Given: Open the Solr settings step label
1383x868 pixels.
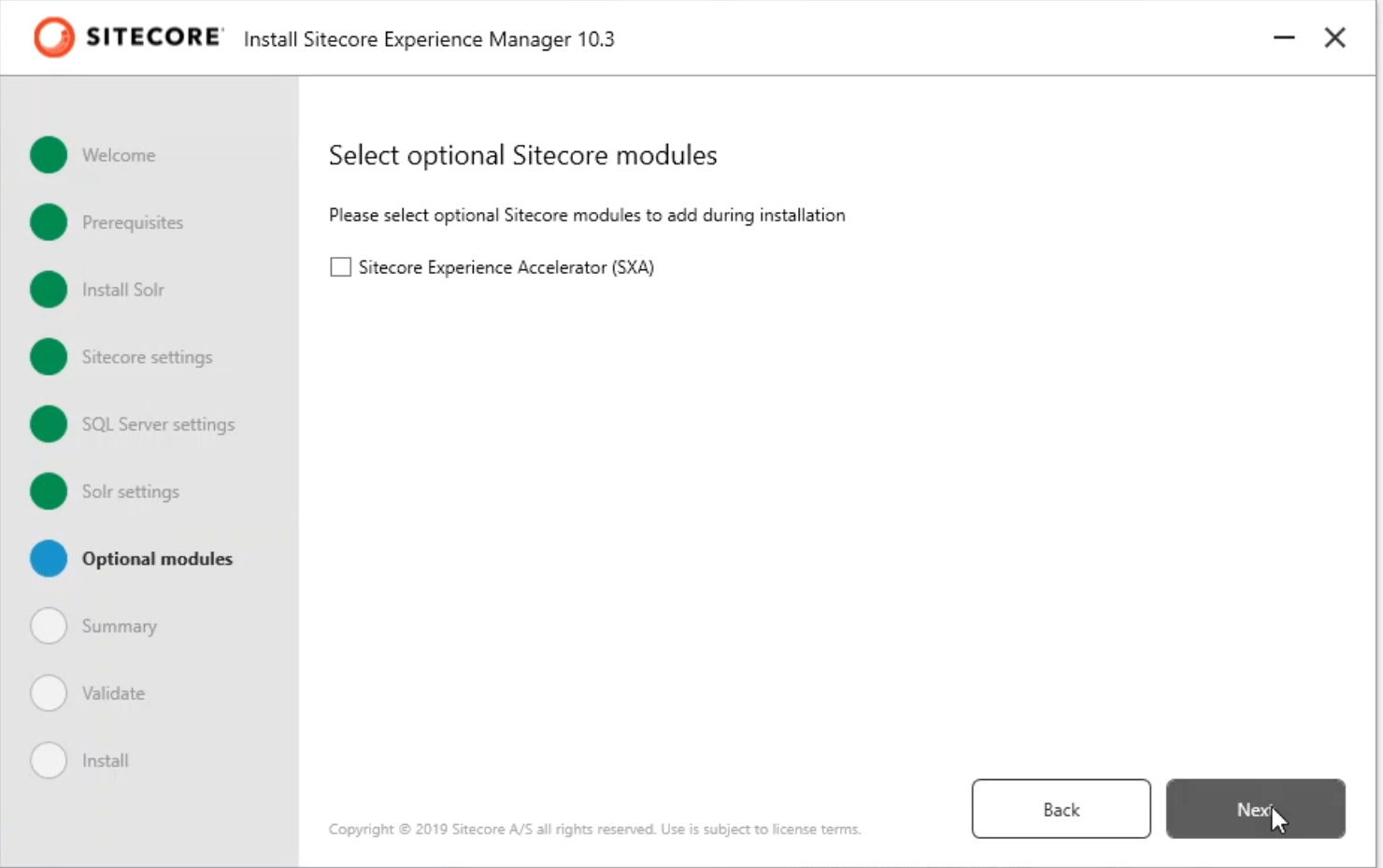Looking at the screenshot, I should pos(130,491).
